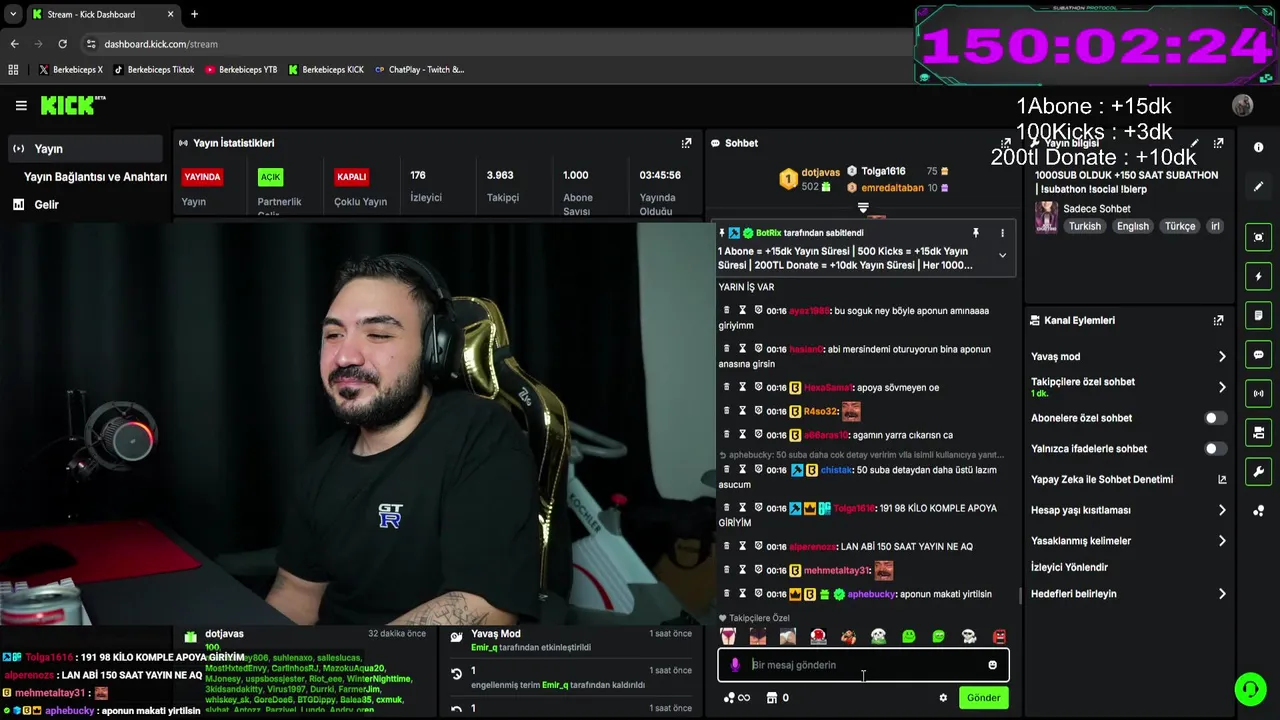Click the wrench tools icon in right sidebar
This screenshot has width=1280, height=720.
click(x=1258, y=471)
